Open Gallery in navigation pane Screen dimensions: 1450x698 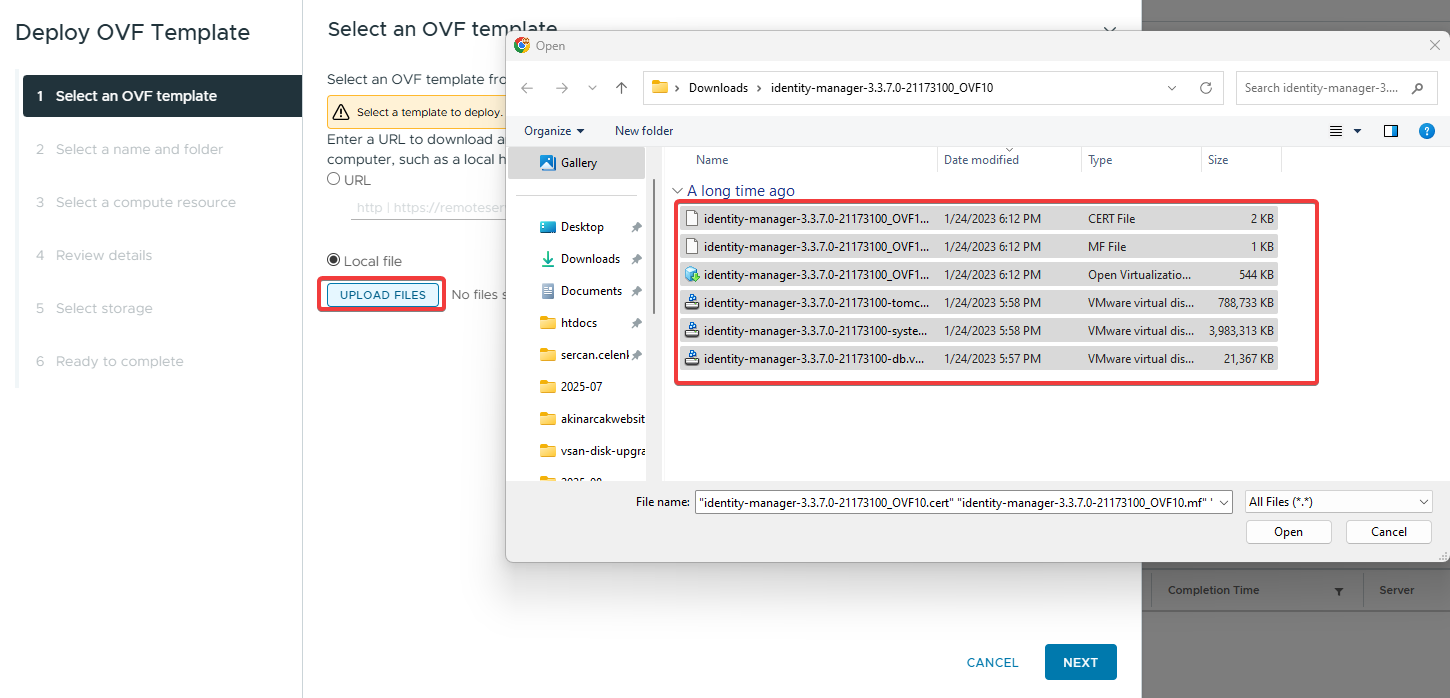[577, 163]
